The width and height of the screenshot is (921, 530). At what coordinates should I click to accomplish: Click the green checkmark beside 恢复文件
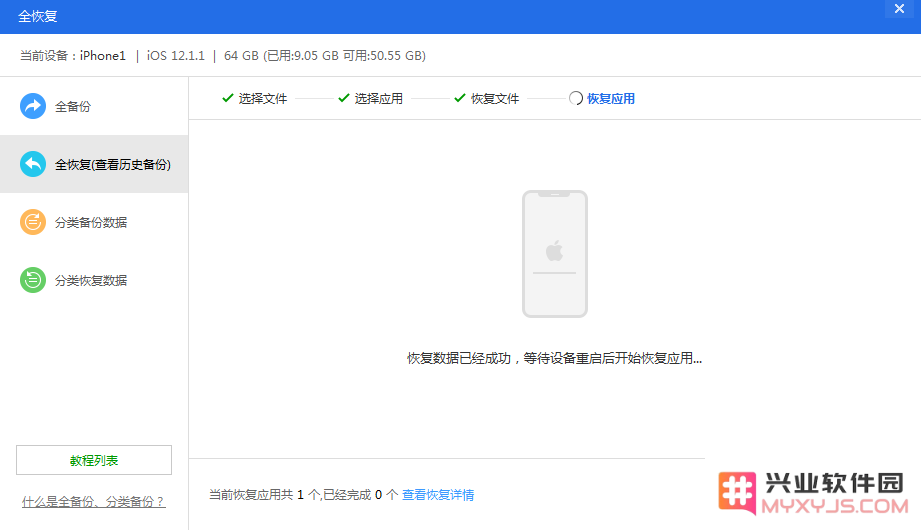tap(460, 98)
